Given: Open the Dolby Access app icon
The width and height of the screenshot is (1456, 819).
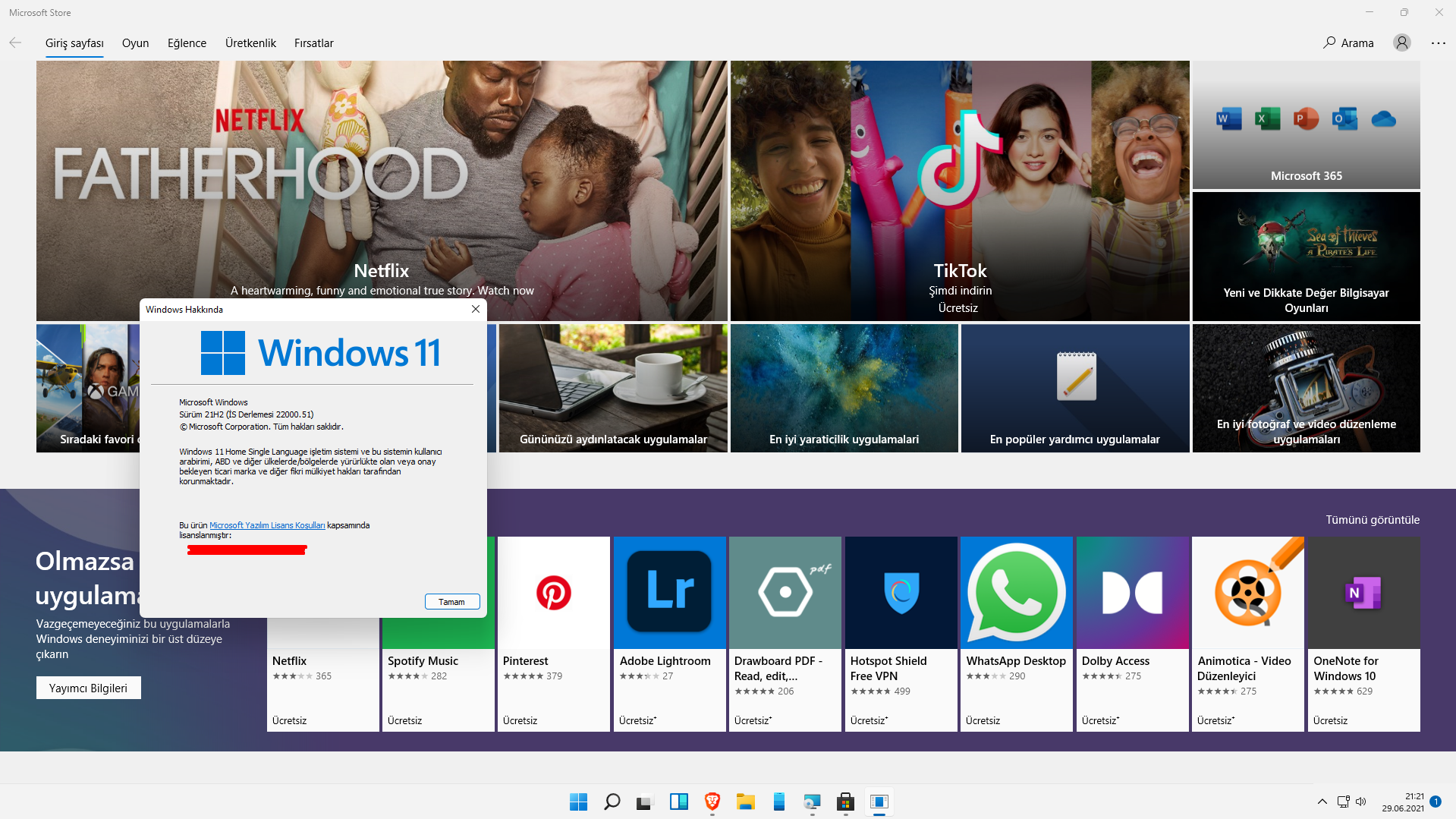Looking at the screenshot, I should click(x=1133, y=593).
